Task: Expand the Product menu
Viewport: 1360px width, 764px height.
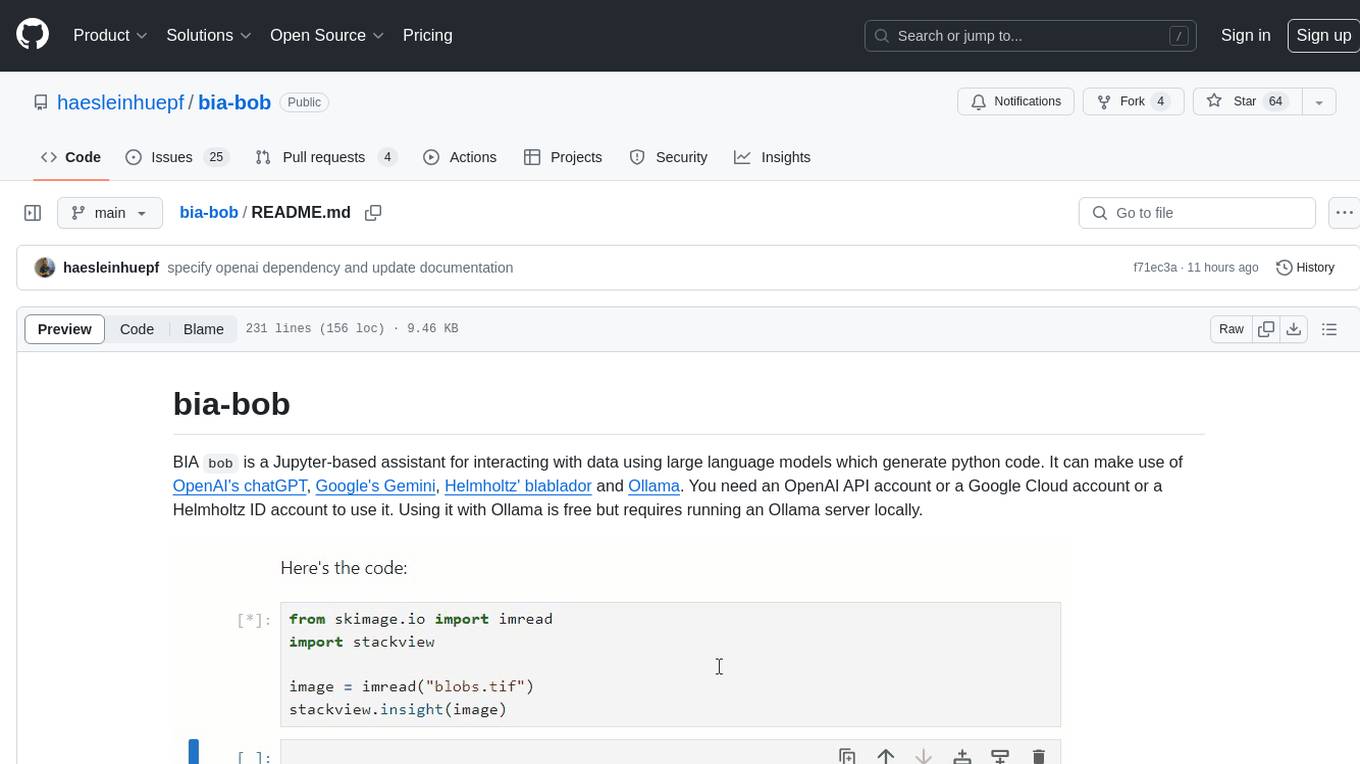Action: click(x=110, y=35)
